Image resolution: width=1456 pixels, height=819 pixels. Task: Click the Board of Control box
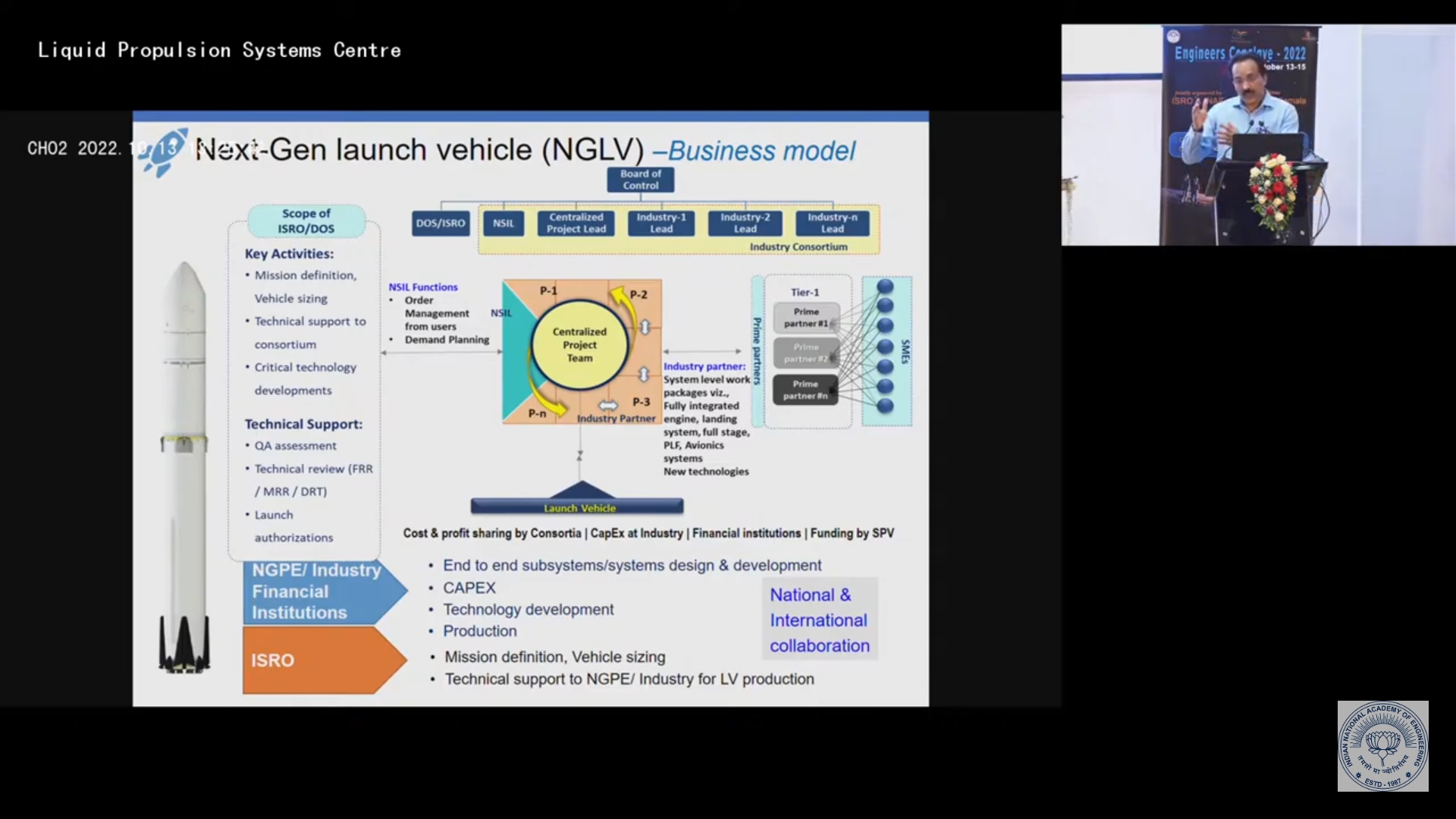(641, 180)
